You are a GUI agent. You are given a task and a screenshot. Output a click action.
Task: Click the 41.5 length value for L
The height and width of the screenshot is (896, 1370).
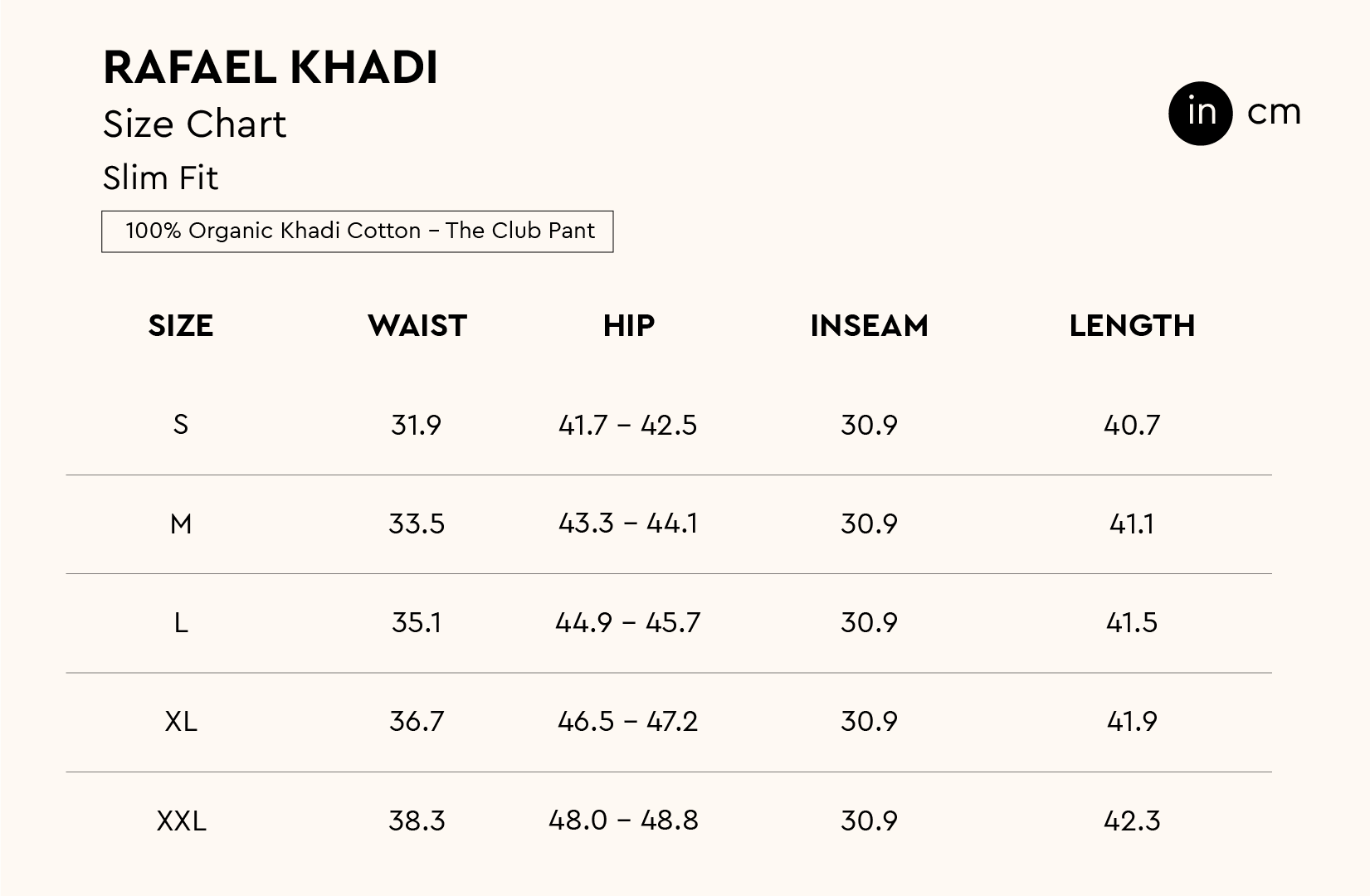1132,623
